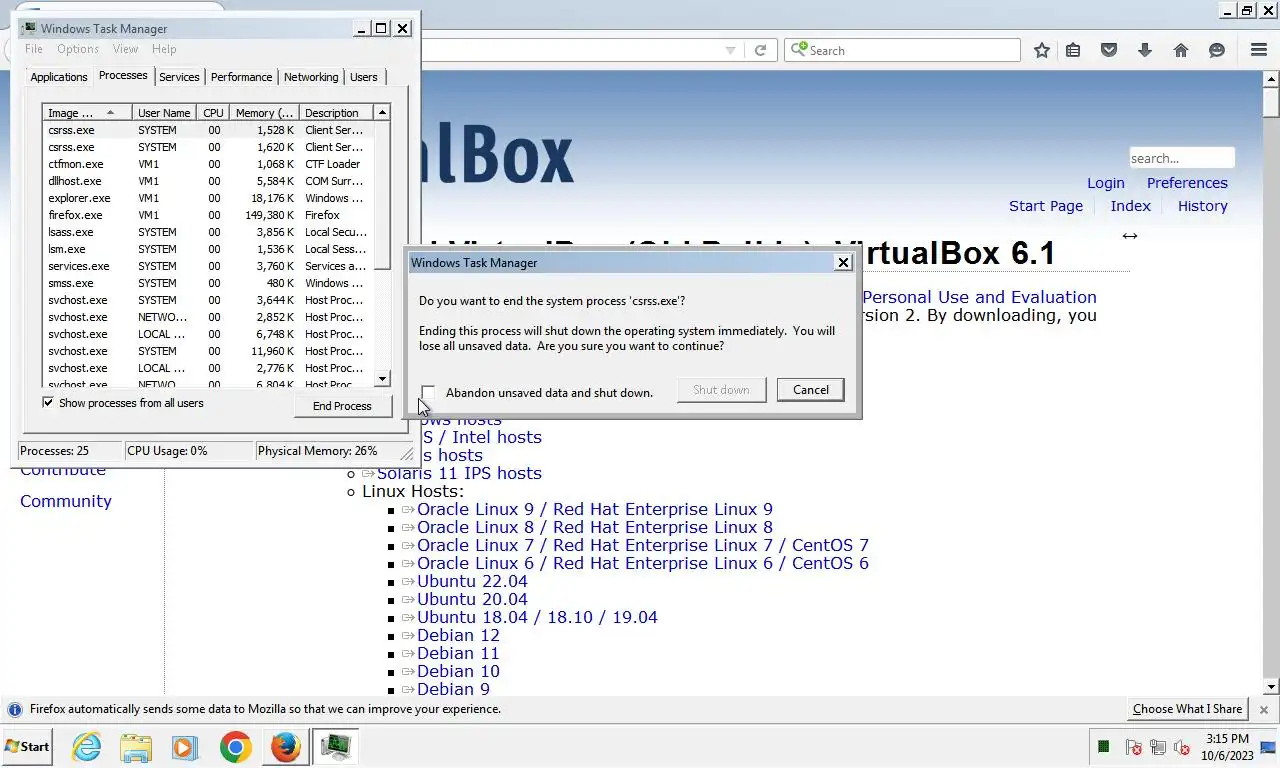Close the end process confirmation dialog
This screenshot has width=1280, height=768.
pos(843,262)
